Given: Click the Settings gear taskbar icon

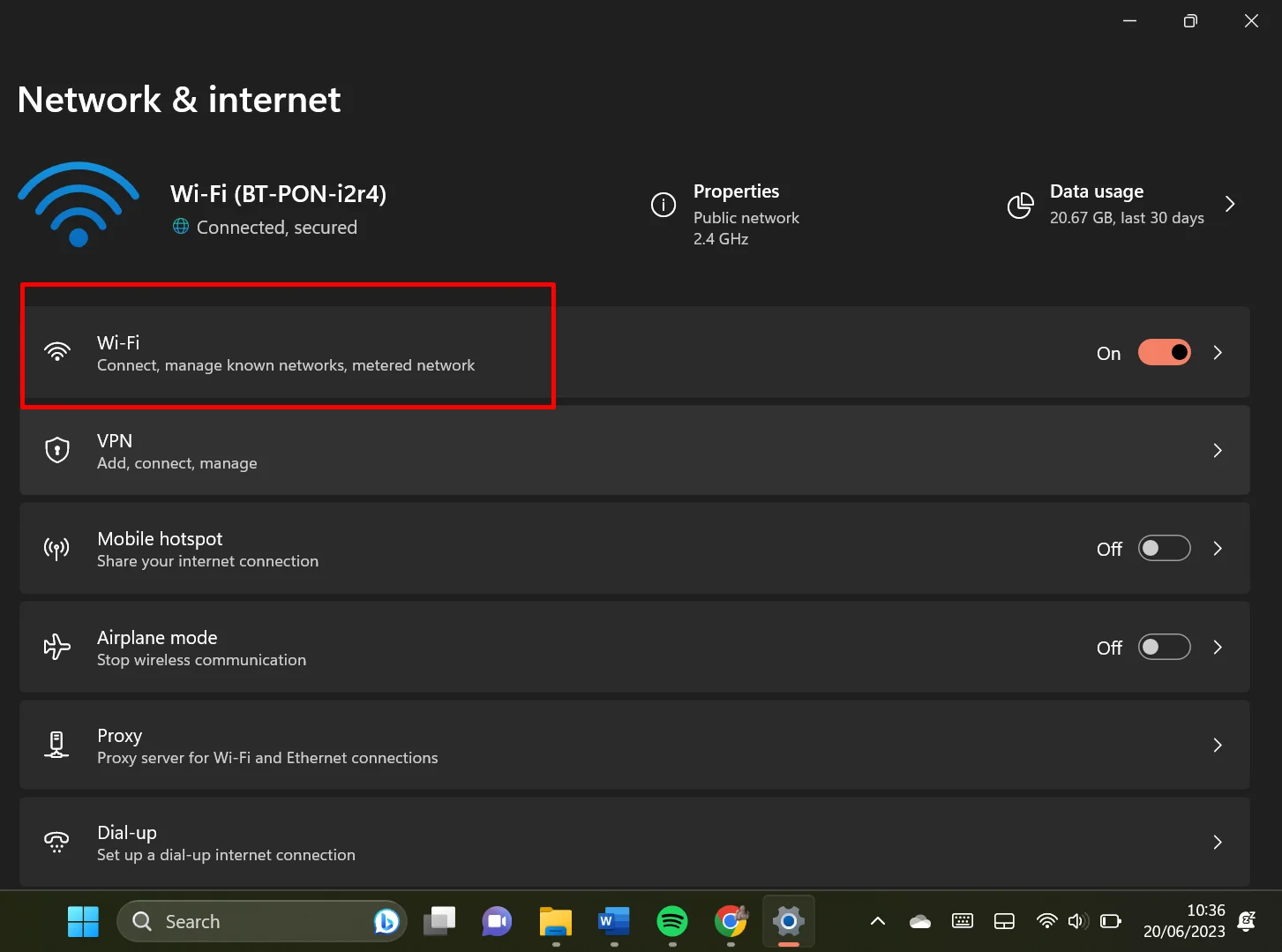Looking at the screenshot, I should [789, 921].
